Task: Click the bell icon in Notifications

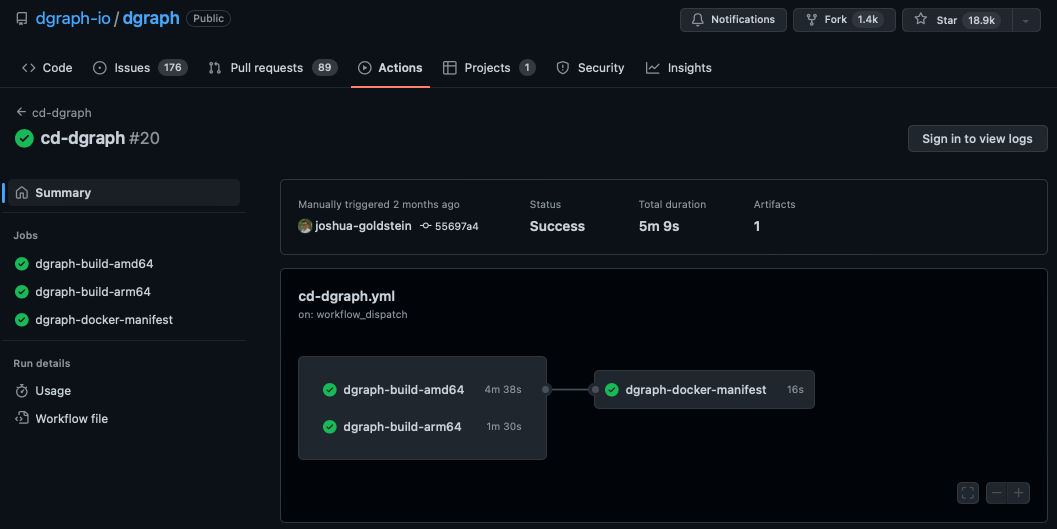Action: pos(698,20)
